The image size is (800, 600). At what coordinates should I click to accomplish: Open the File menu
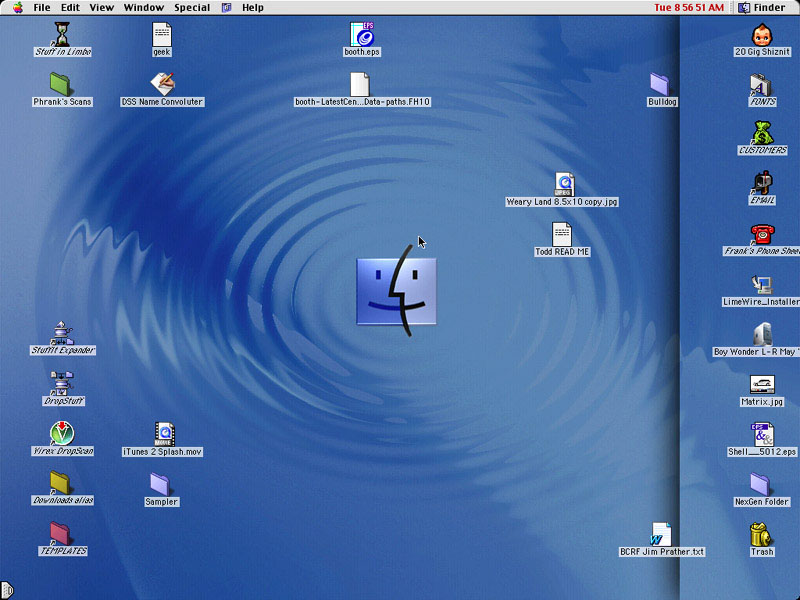tap(42, 8)
